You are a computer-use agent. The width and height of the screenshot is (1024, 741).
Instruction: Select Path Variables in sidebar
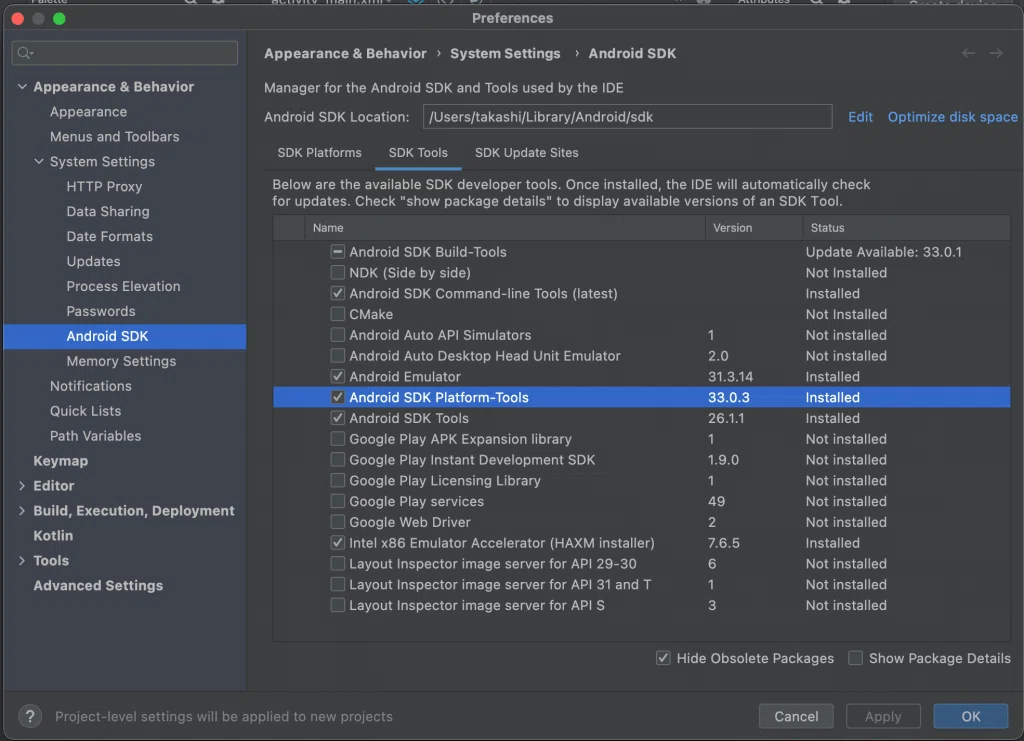pyautogui.click(x=95, y=436)
